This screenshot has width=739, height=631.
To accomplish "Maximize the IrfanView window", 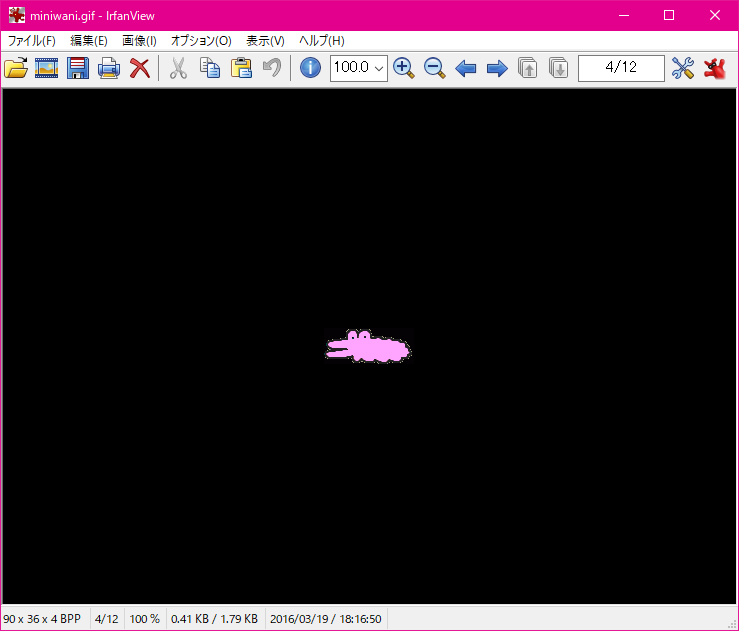I will (669, 15).
